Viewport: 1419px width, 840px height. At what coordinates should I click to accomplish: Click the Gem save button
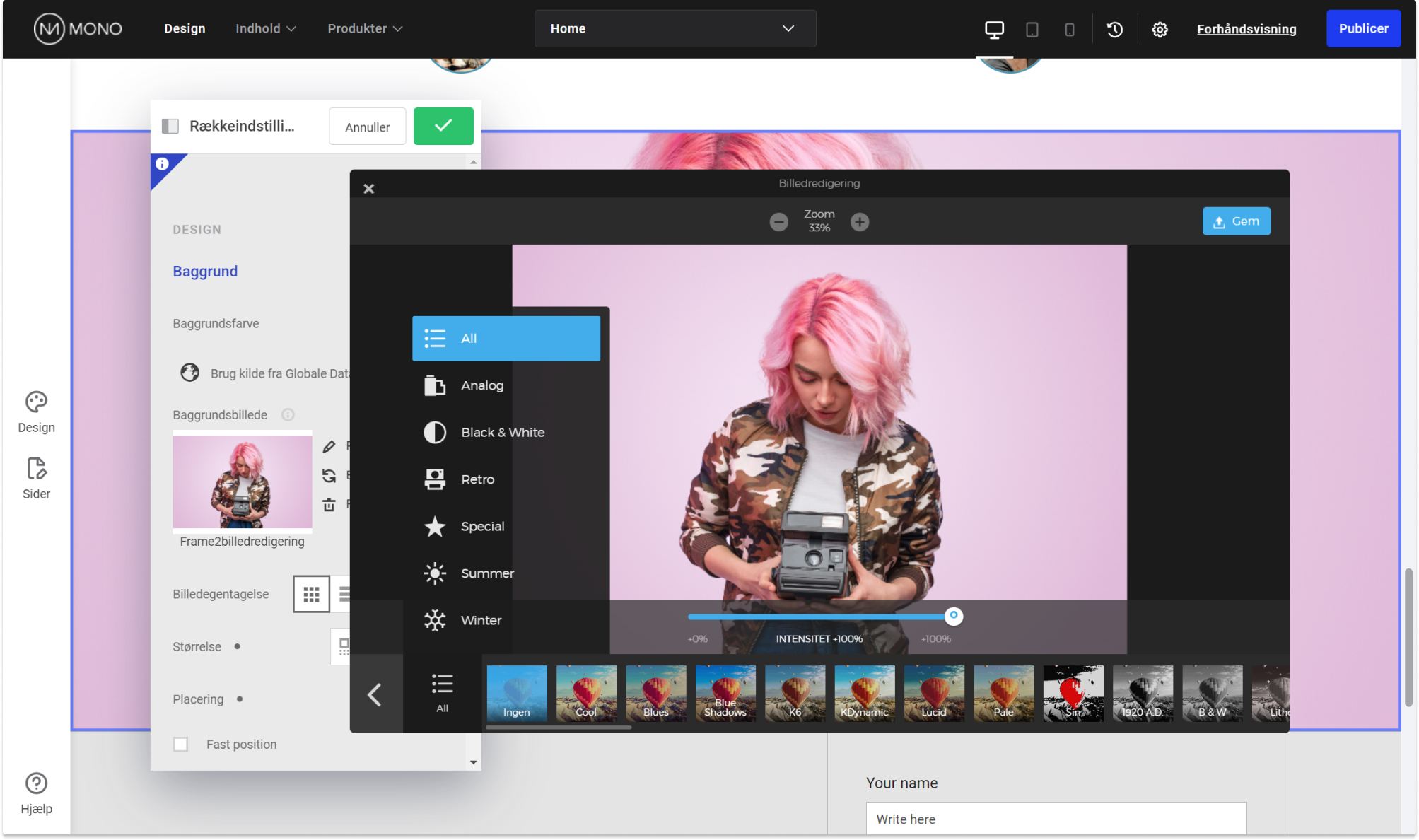(x=1236, y=221)
